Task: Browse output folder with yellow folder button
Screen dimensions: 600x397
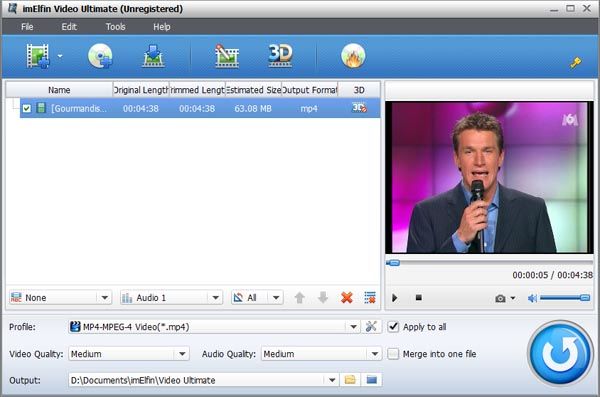Action: [x=350, y=380]
